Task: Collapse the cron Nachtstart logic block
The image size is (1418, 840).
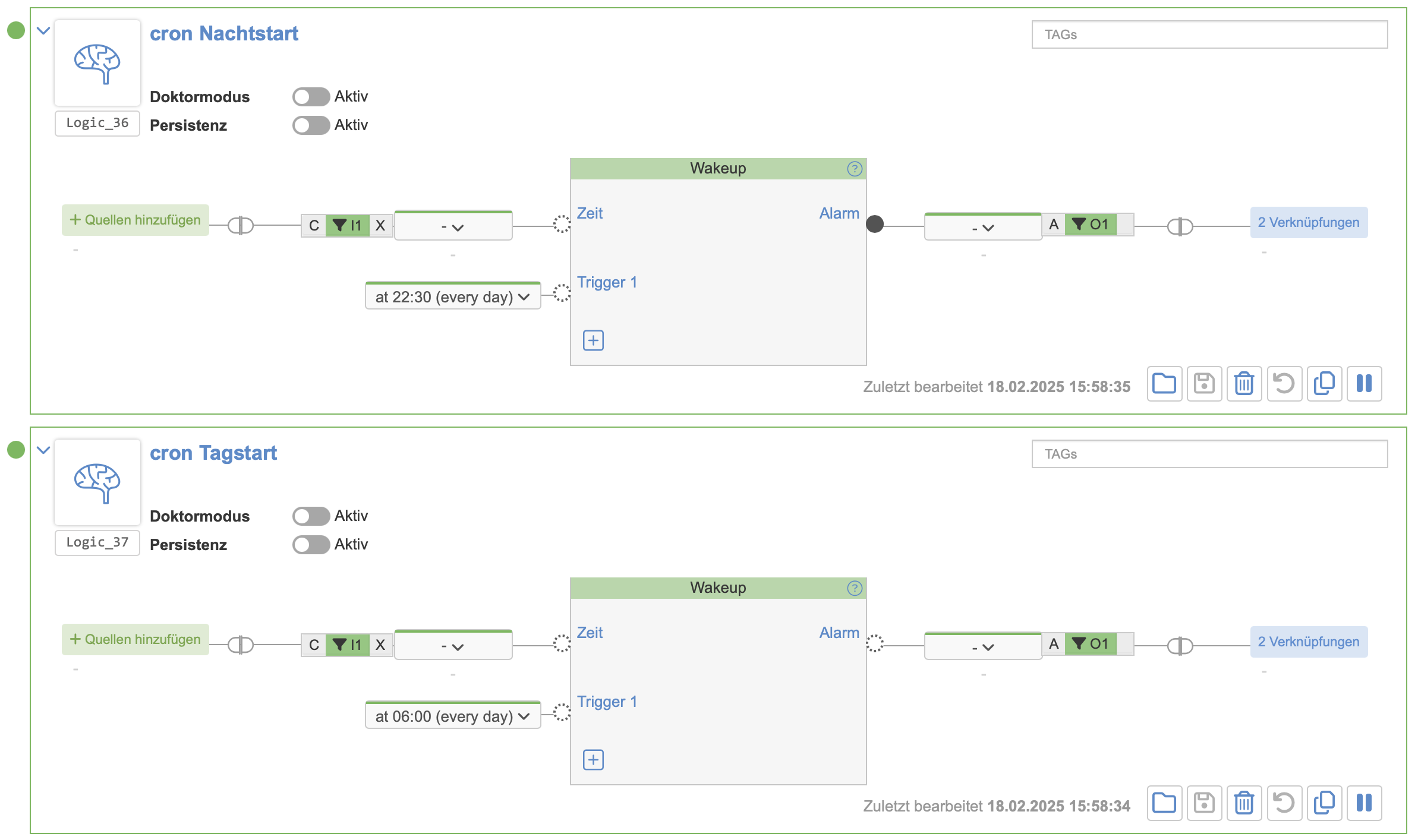Action: pos(43,31)
